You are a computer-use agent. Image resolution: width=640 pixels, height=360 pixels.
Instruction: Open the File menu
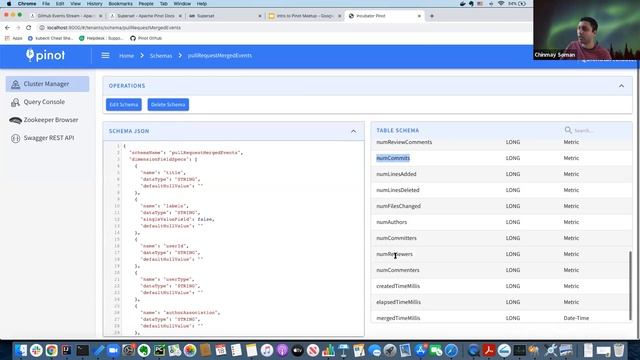[46, 4]
